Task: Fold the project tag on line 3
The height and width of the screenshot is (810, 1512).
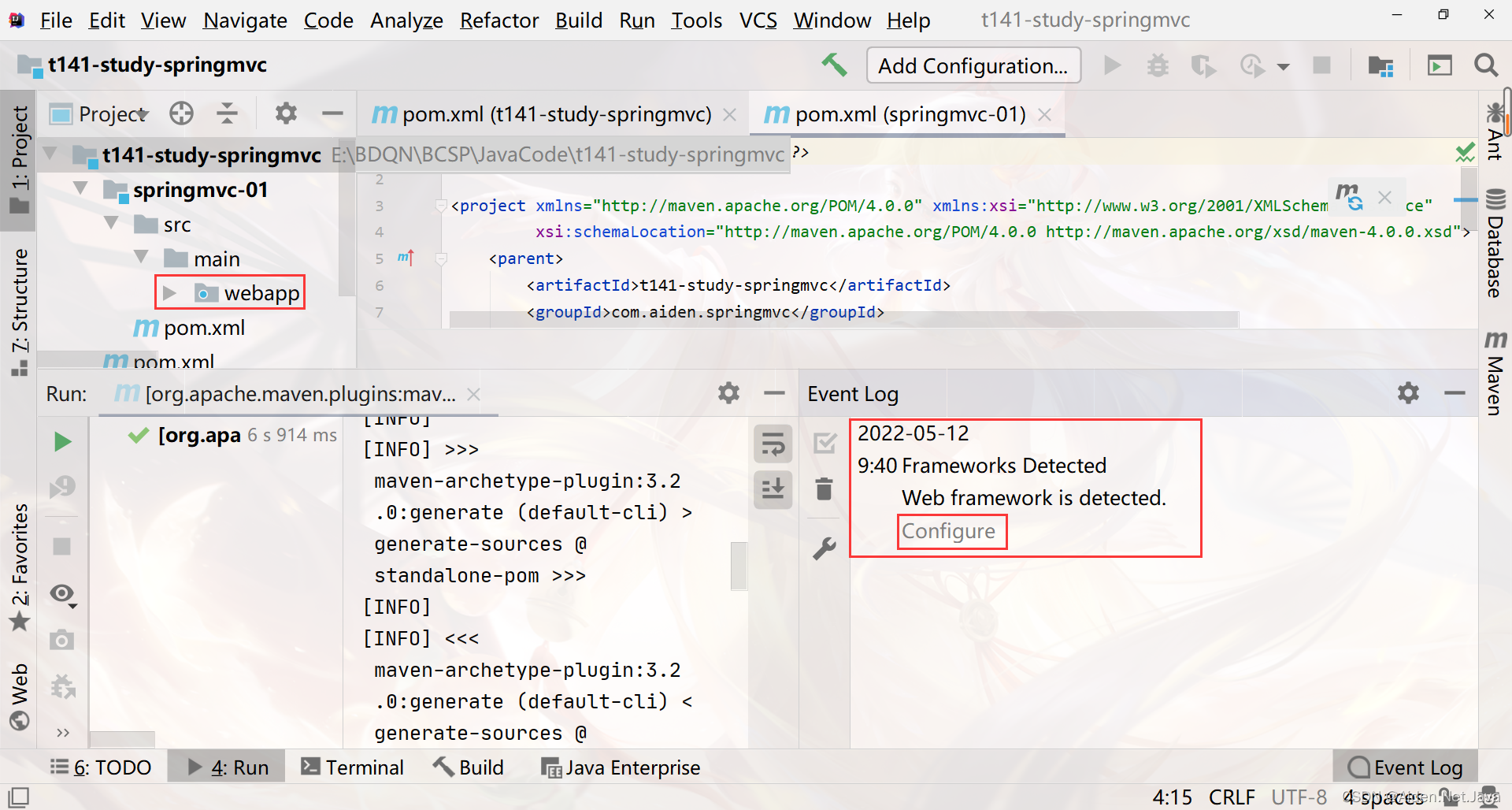Action: [x=441, y=206]
